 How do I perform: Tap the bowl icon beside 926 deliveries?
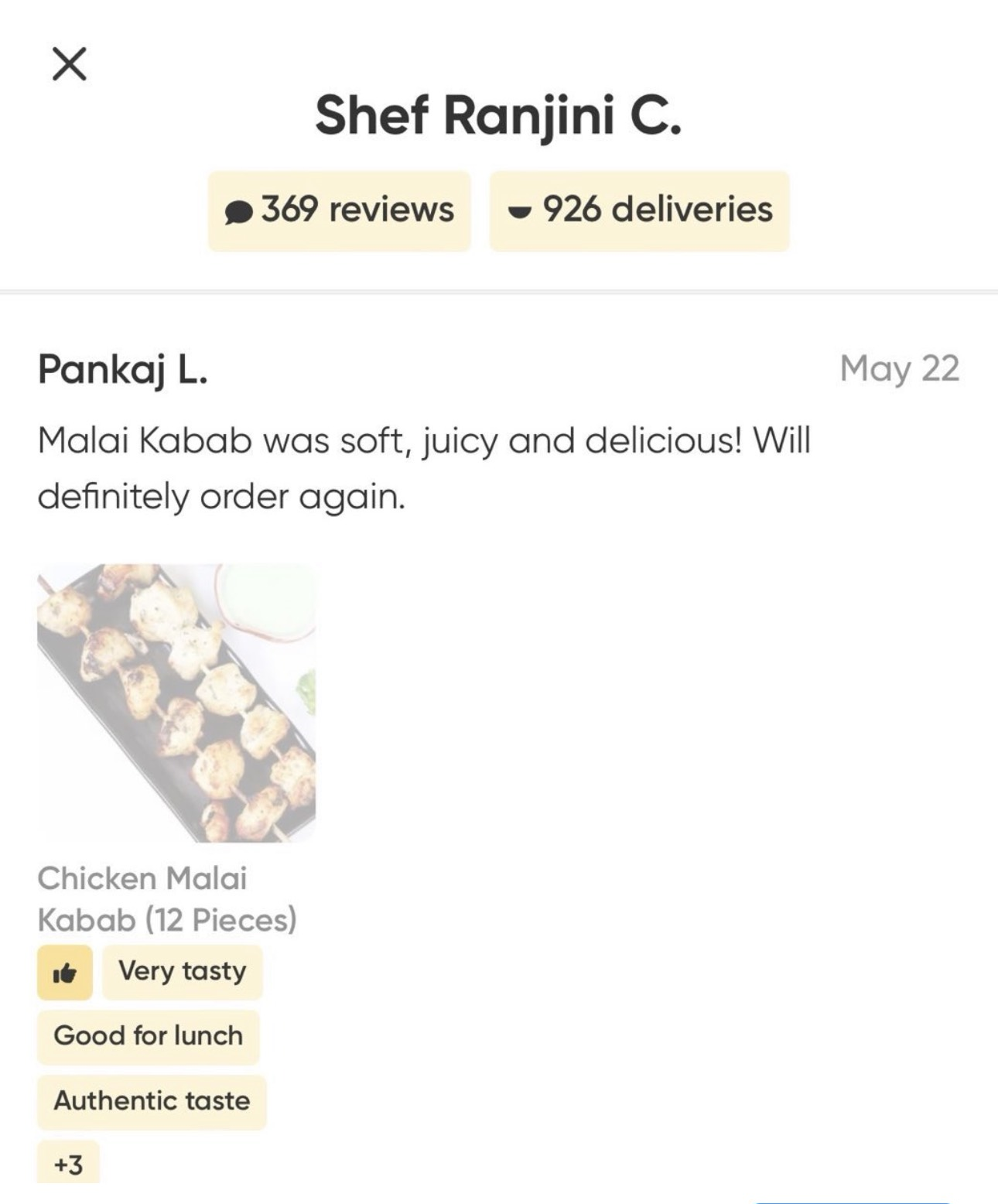click(x=520, y=211)
